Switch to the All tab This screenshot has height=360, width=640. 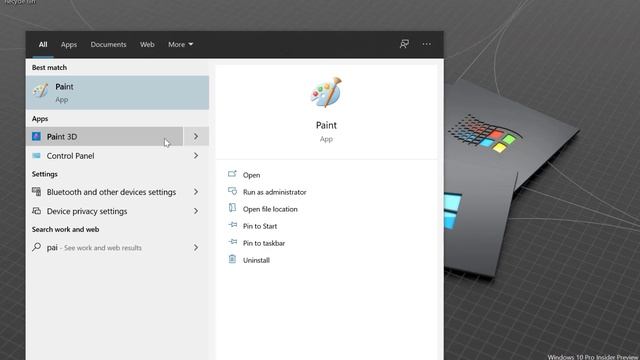point(43,44)
